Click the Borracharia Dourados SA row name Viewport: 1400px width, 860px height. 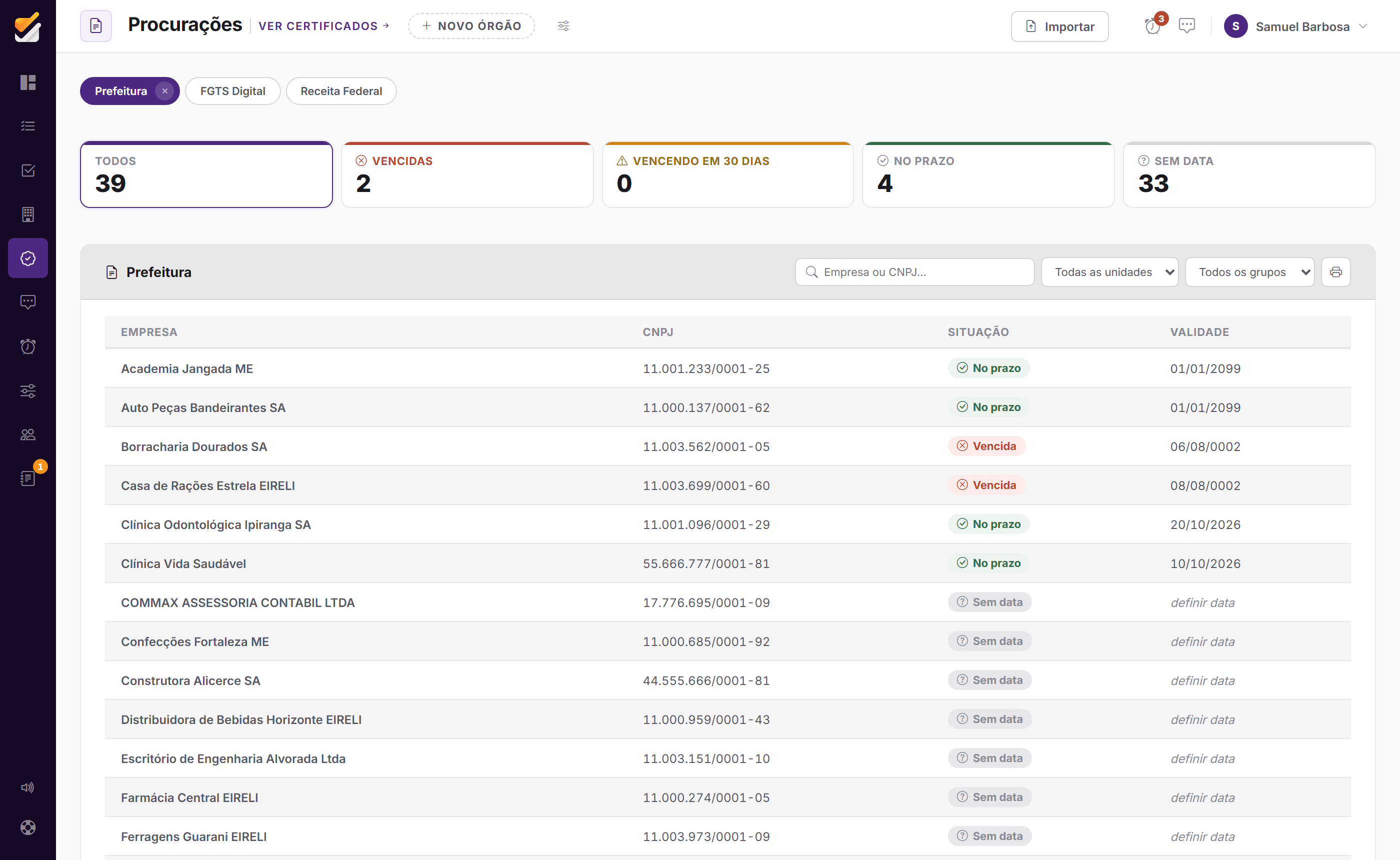click(x=194, y=446)
